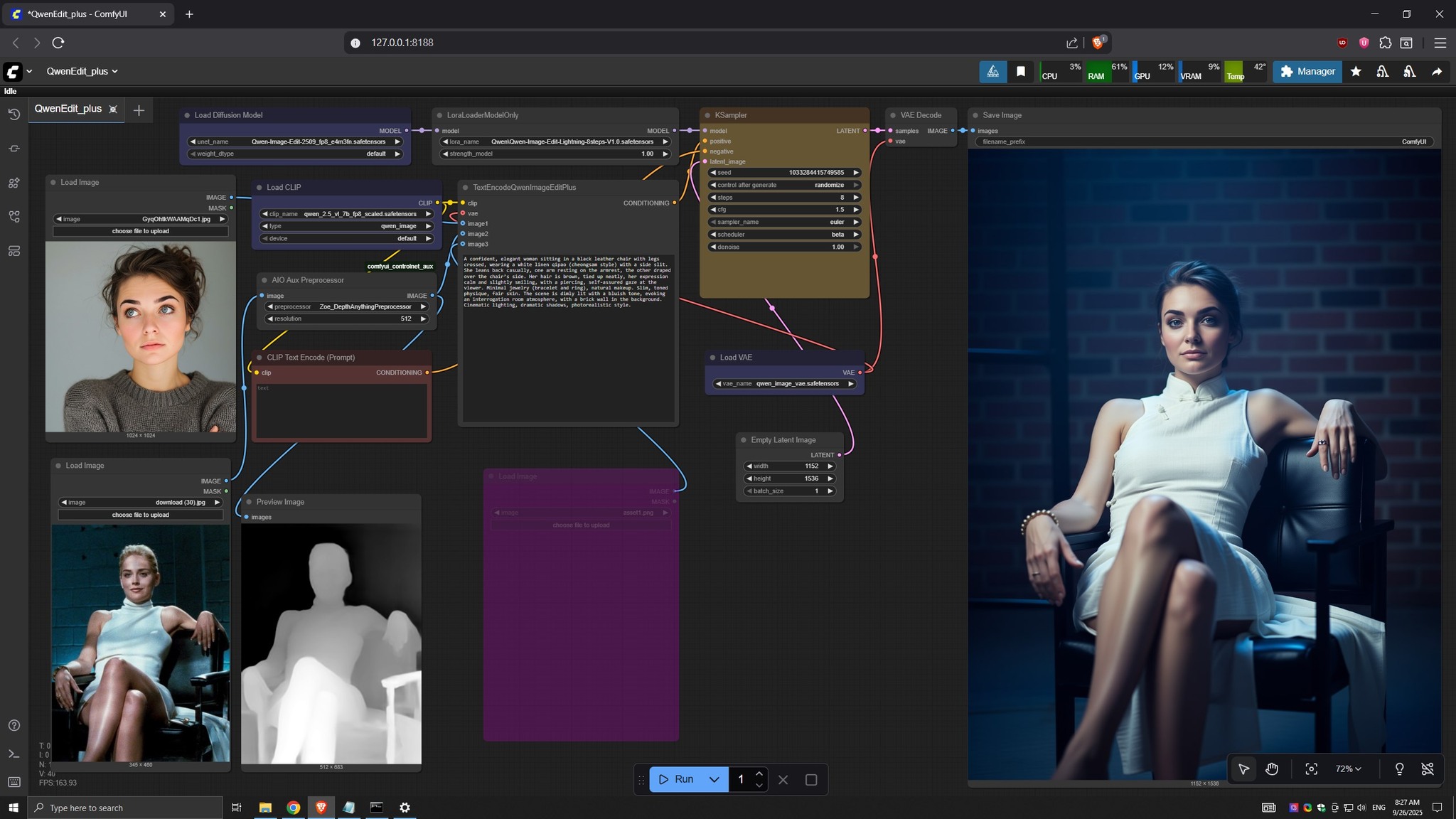The image size is (1456, 819).
Task: Open the Node Library sidebar panel
Action: pyautogui.click(x=14, y=183)
